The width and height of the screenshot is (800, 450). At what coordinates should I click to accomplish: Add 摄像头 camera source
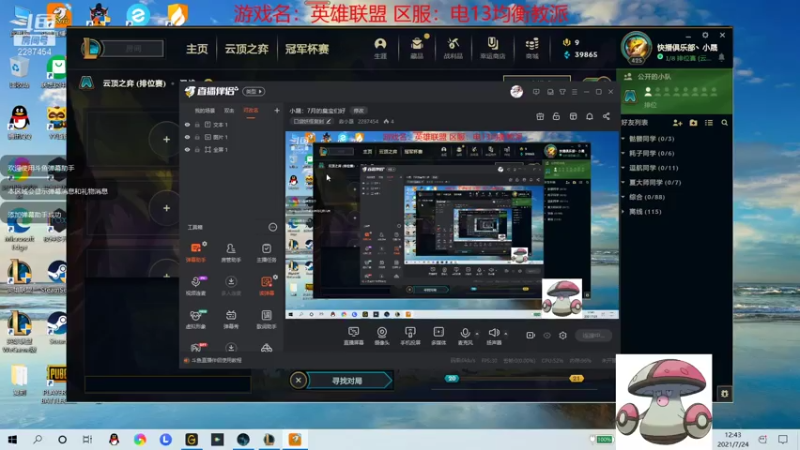pos(382,336)
